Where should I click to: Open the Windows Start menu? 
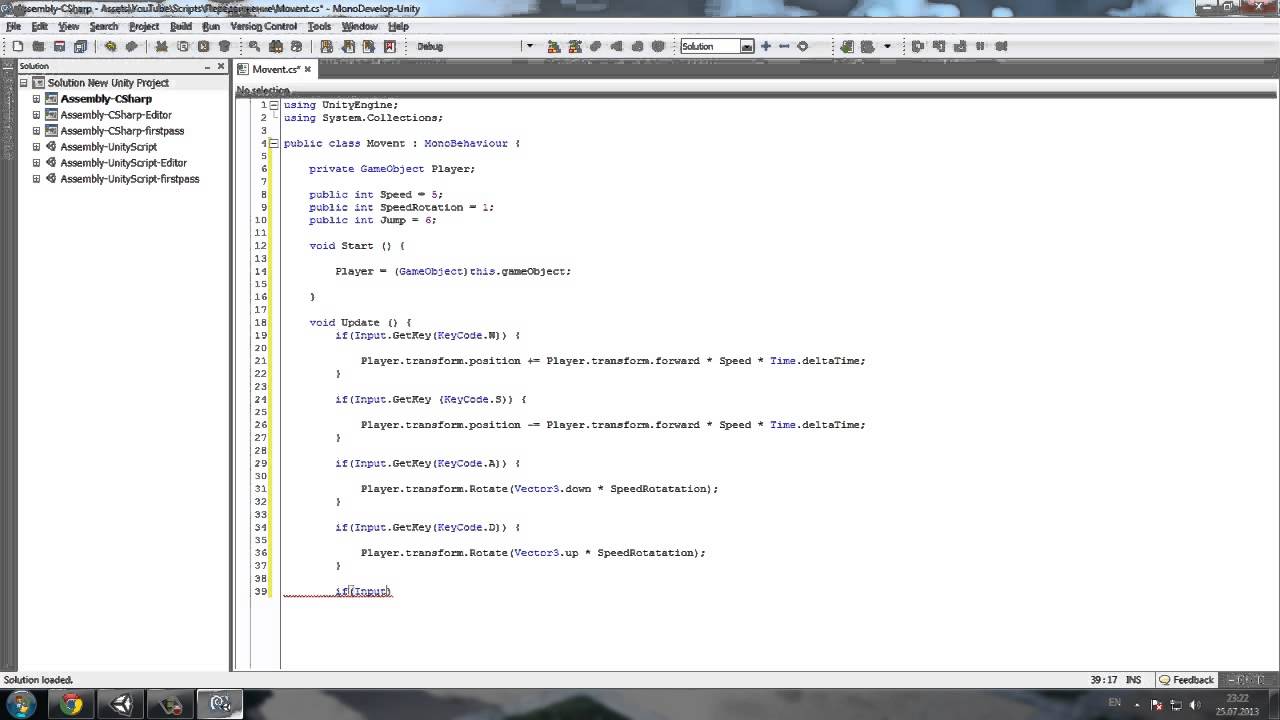click(20, 704)
